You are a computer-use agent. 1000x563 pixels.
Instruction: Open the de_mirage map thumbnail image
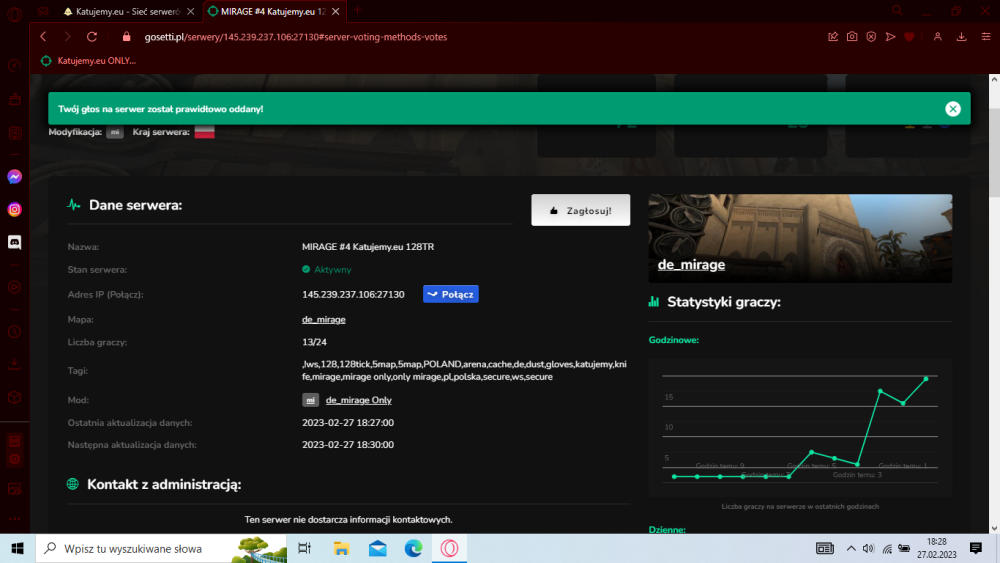point(800,238)
